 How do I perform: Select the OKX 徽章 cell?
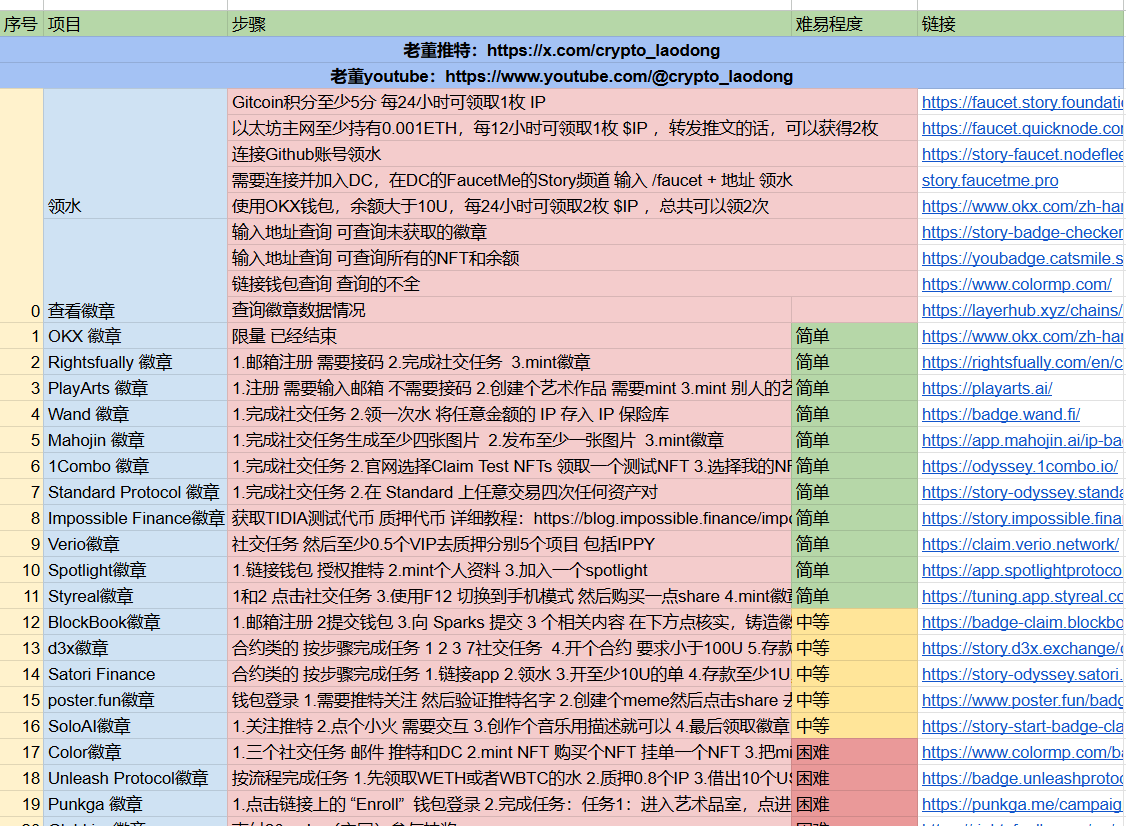coord(135,336)
